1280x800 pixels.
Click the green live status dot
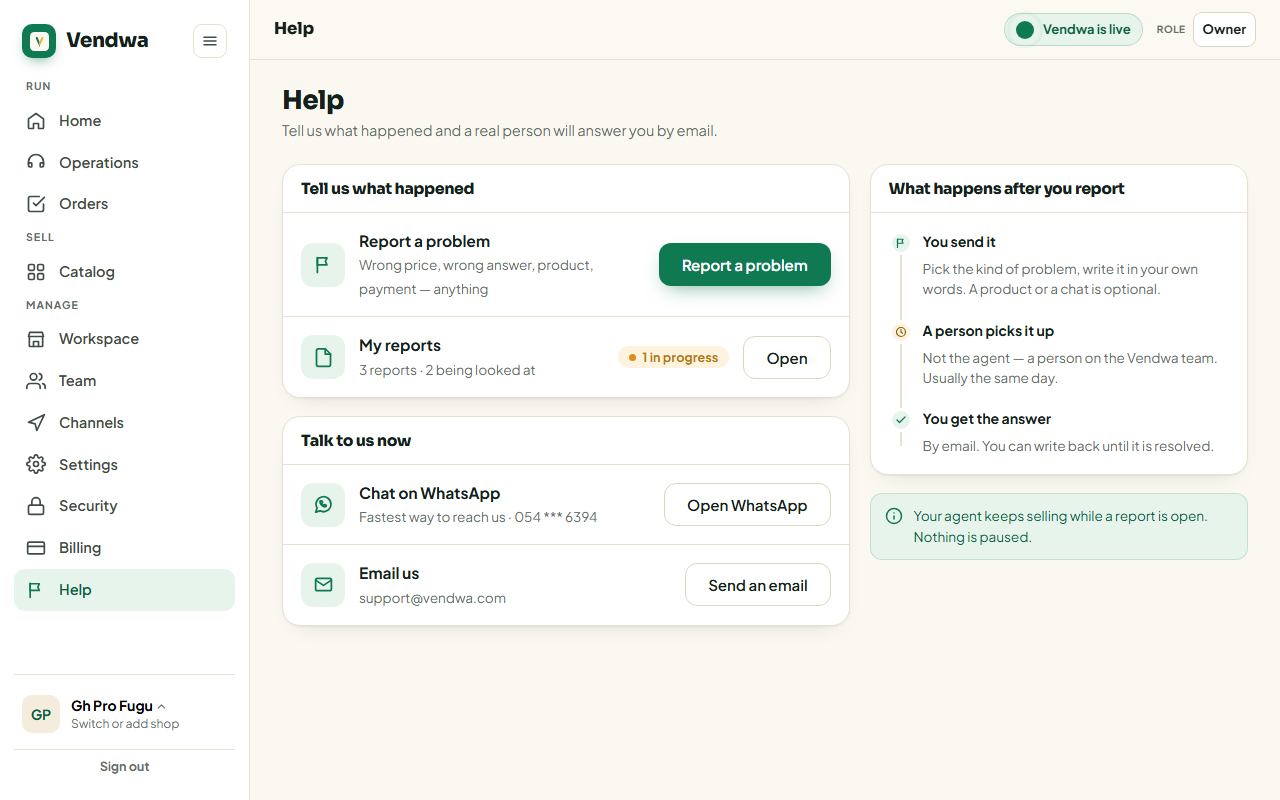(1024, 30)
